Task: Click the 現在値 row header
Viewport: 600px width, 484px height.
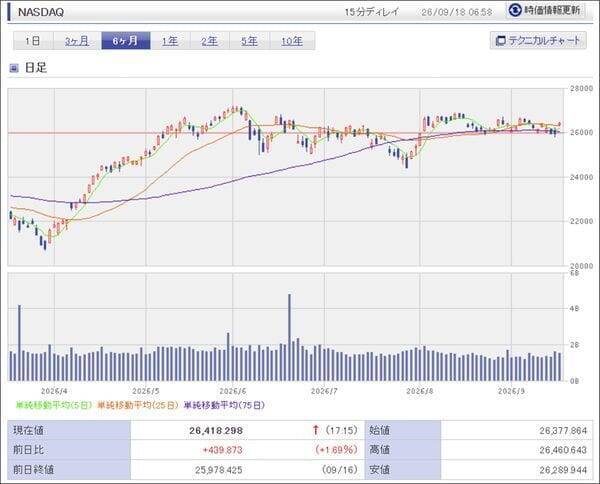Action: tap(69, 430)
